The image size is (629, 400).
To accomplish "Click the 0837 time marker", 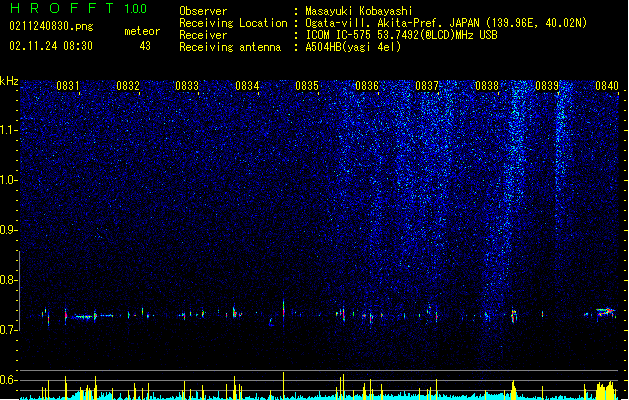I will click(x=427, y=86).
